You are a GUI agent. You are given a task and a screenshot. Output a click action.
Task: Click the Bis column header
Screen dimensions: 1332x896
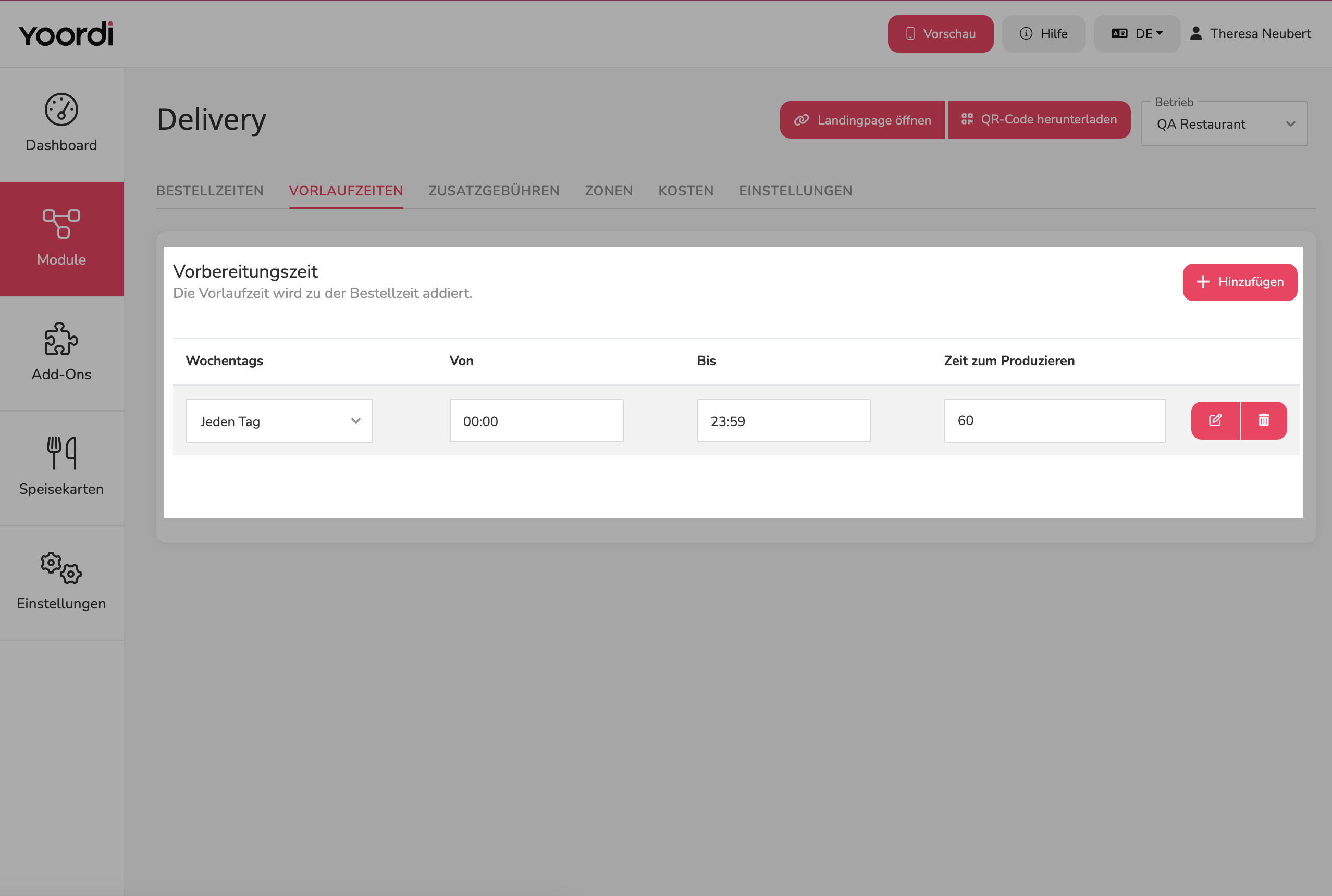(x=706, y=361)
